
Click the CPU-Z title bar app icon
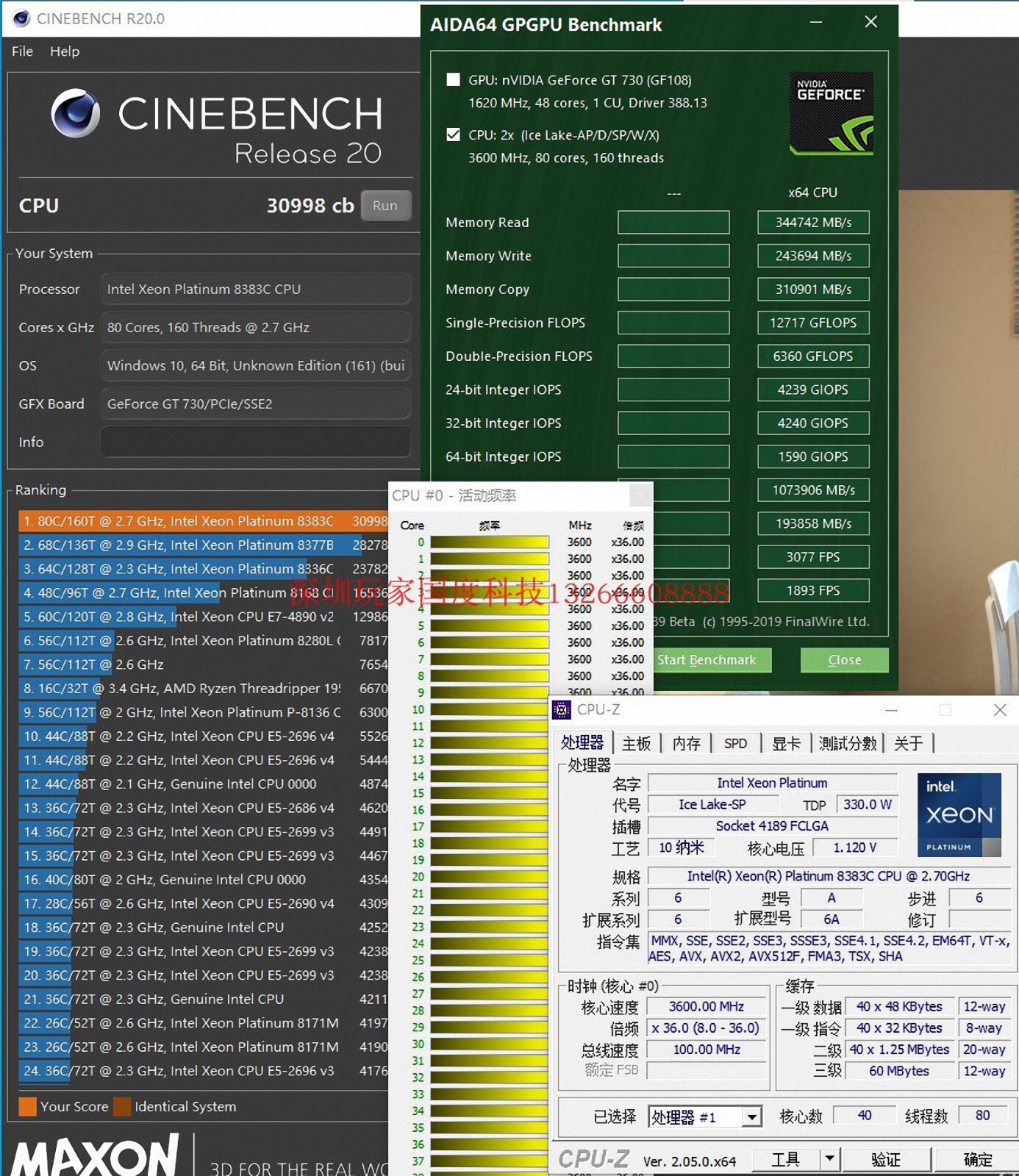[x=562, y=710]
